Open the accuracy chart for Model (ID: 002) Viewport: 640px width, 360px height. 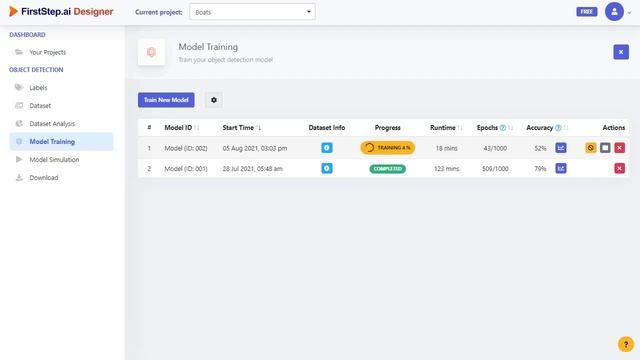tap(561, 148)
